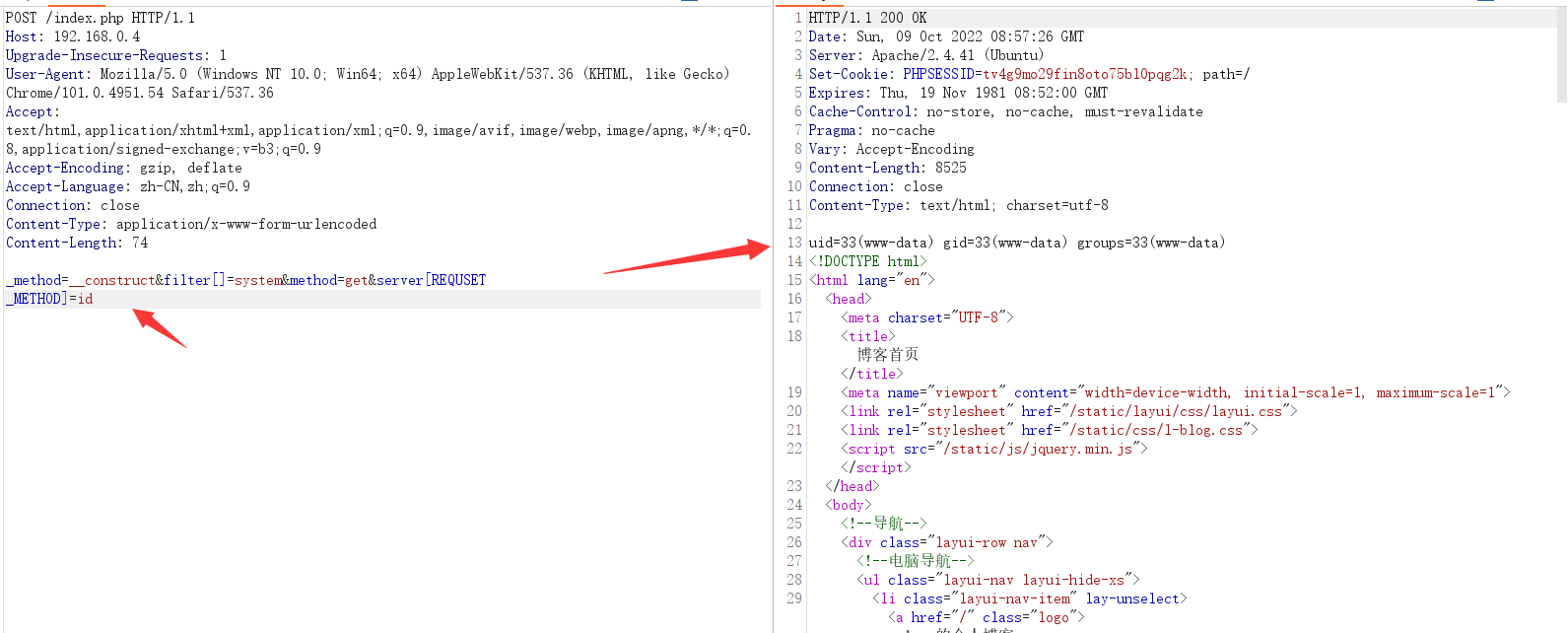
Task: Select the Set-Cookie PHPSESSID header line
Action: [x=1029, y=74]
